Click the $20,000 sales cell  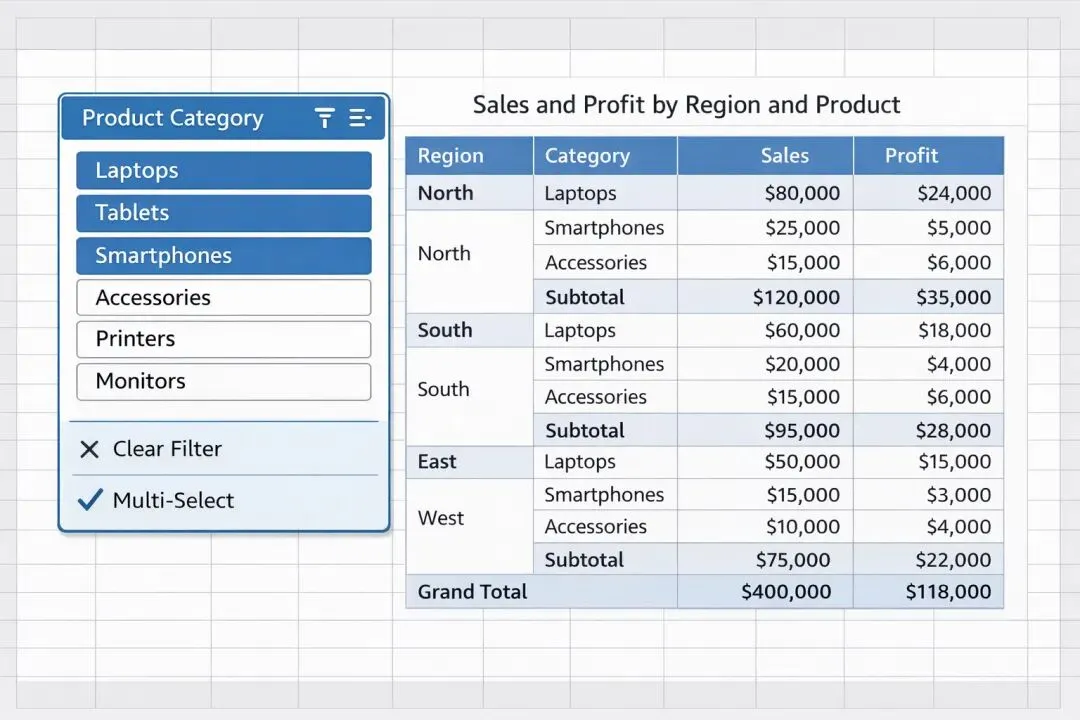[765, 364]
